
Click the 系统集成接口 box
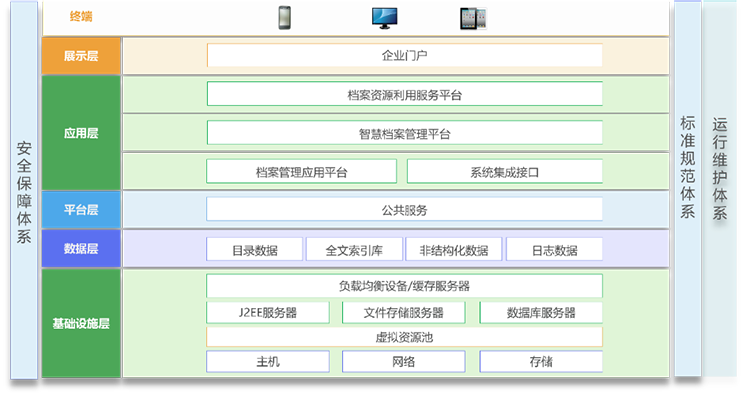point(505,171)
